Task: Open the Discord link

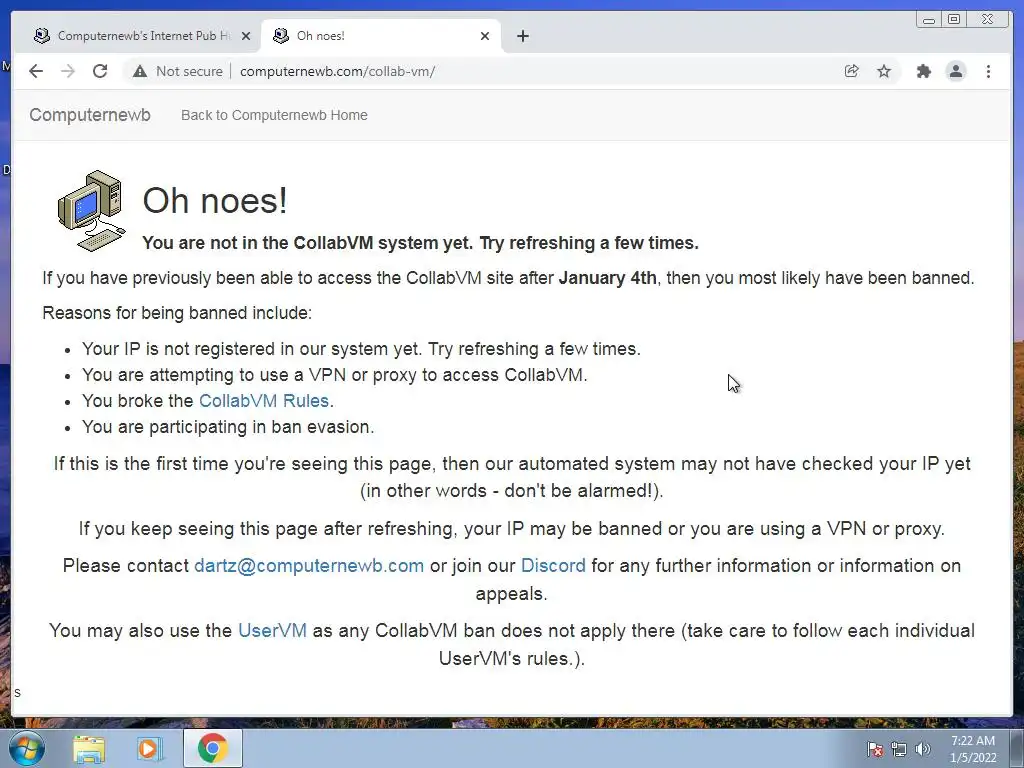Action: coord(553,566)
